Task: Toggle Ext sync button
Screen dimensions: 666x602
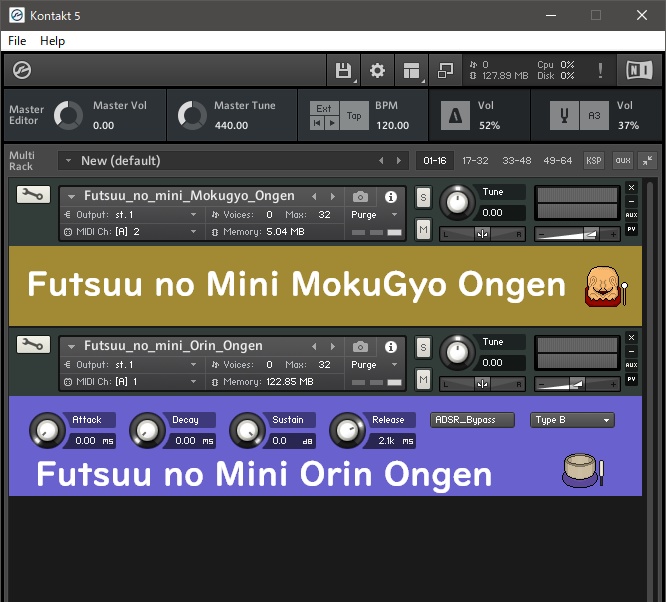Action: 324,108
